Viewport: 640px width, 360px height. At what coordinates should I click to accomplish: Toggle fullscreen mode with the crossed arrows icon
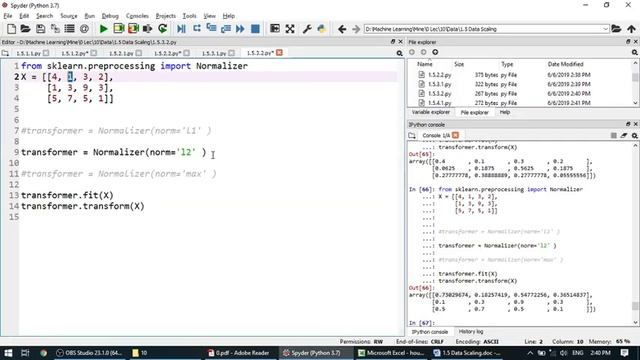click(x=290, y=29)
